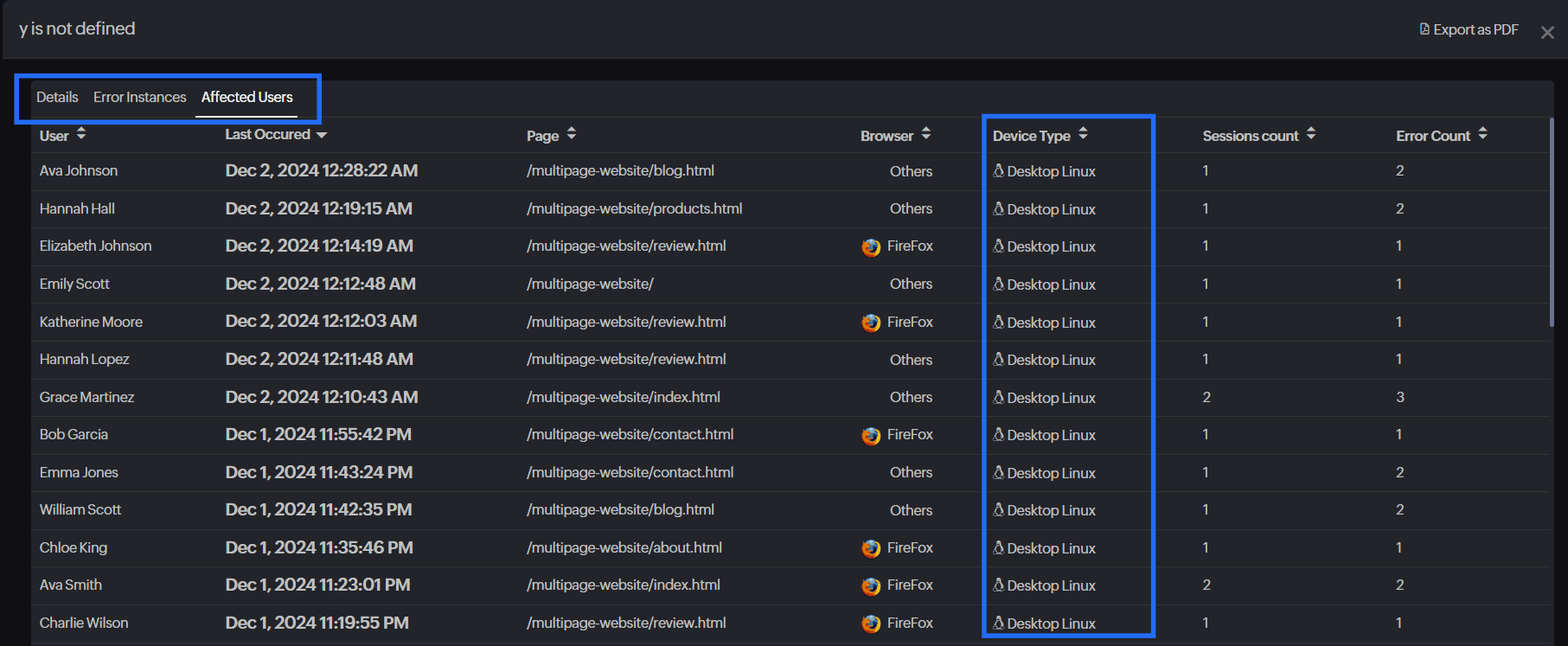Select user Hannah Lopez
Image resolution: width=1568 pixels, height=646 pixels.
84,359
